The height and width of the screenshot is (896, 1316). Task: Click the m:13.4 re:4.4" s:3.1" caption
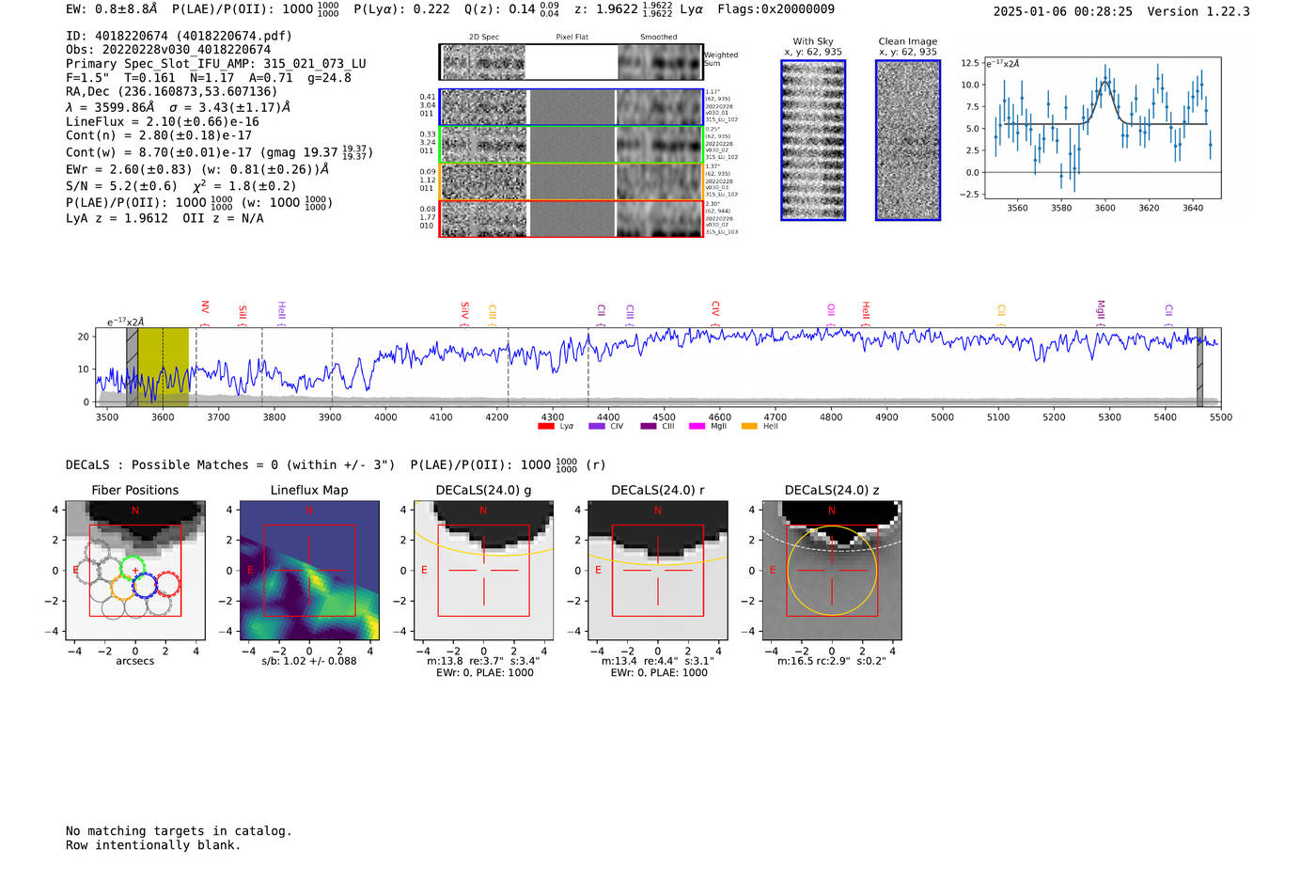point(658,661)
